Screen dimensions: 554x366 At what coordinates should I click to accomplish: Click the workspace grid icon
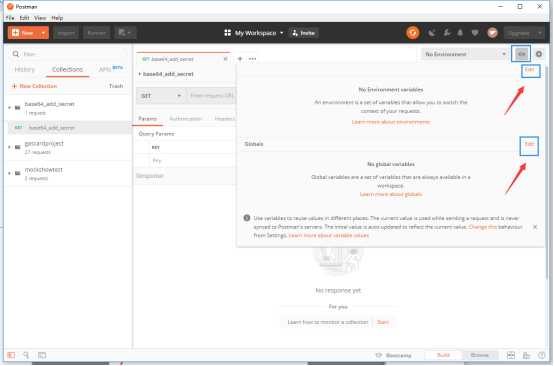(228, 33)
